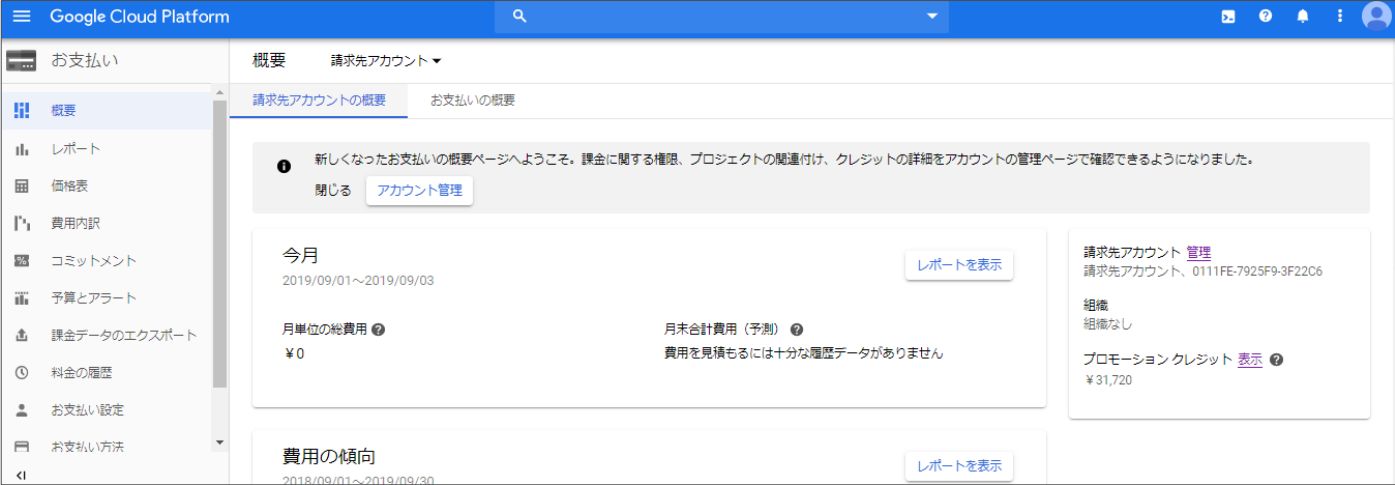Click the 組織なし text

tap(1108, 324)
